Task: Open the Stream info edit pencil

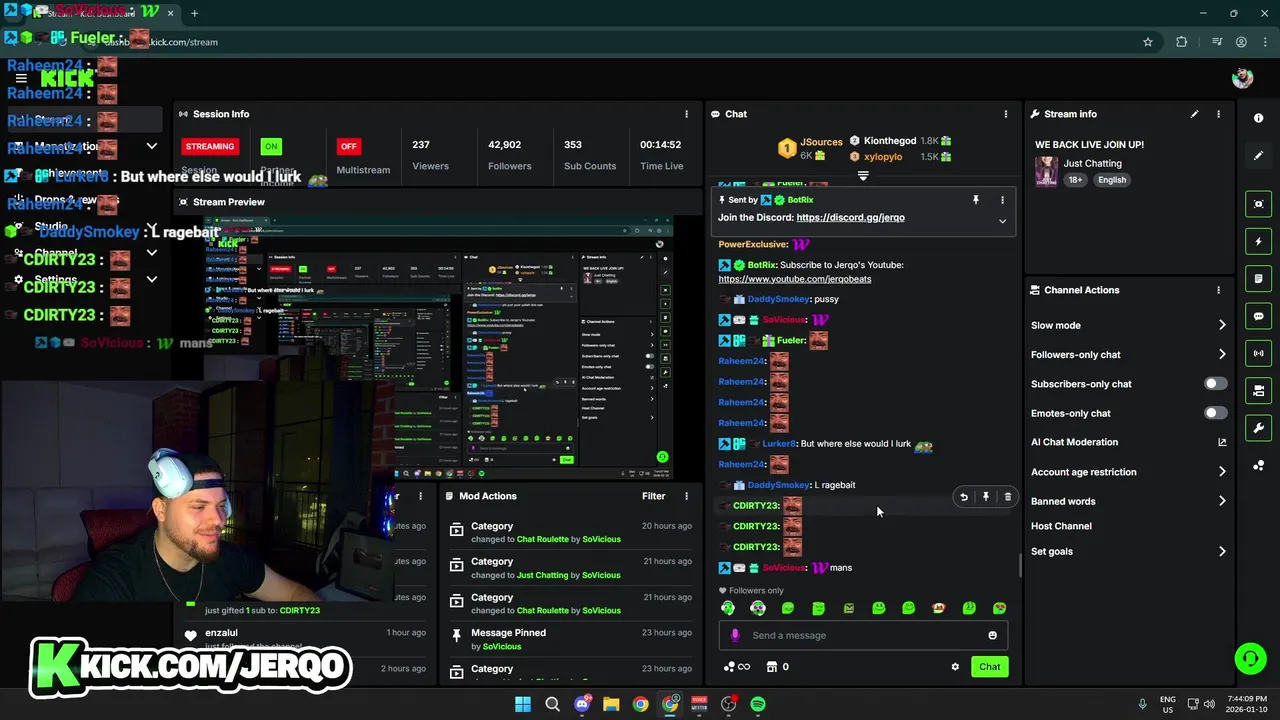Action: point(1194,114)
